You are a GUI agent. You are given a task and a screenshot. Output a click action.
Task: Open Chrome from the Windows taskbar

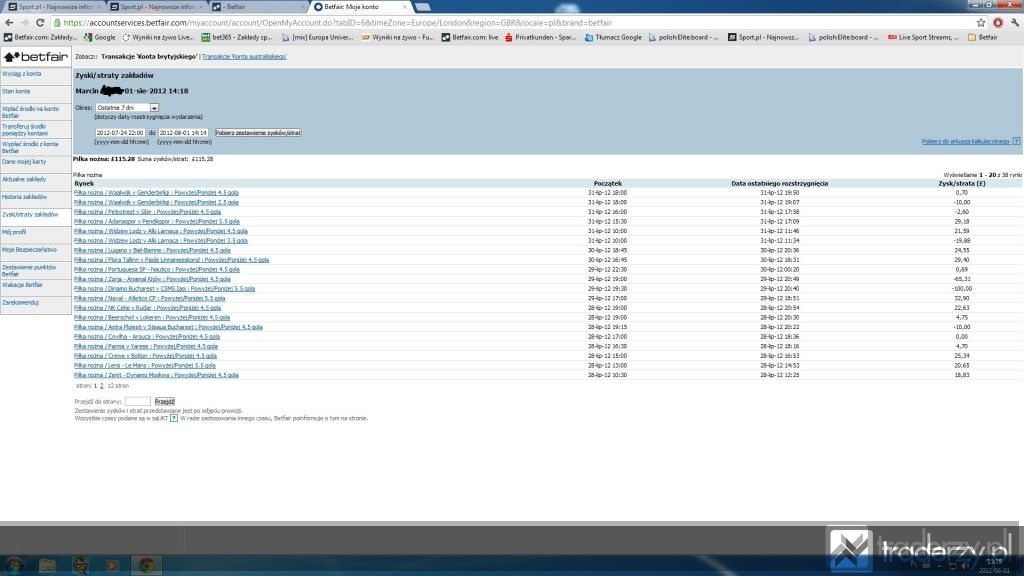(146, 565)
